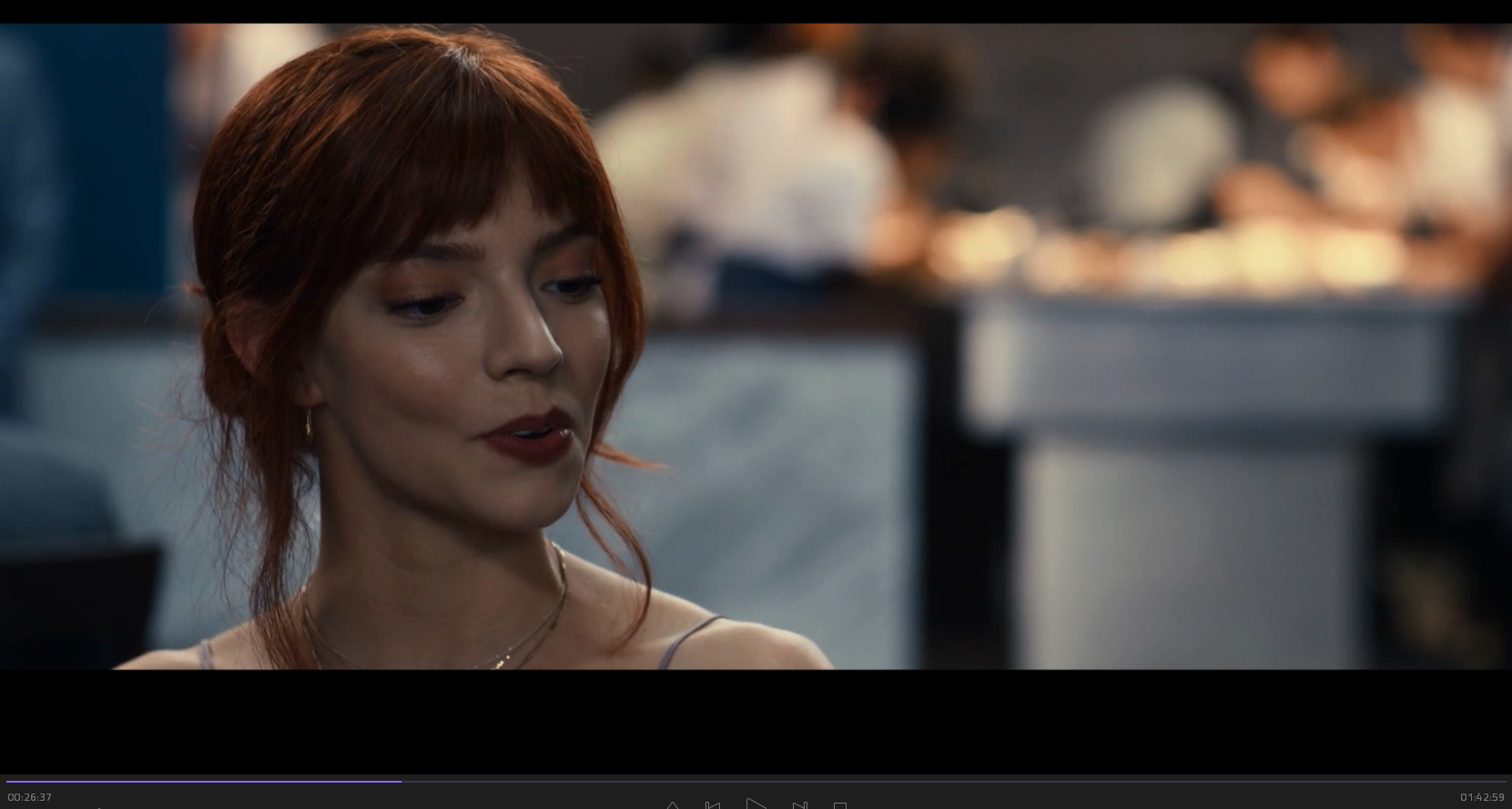Viewport: 1512px width, 809px height.
Task: Click inside the purple played portion of the bar
Action: 200,781
